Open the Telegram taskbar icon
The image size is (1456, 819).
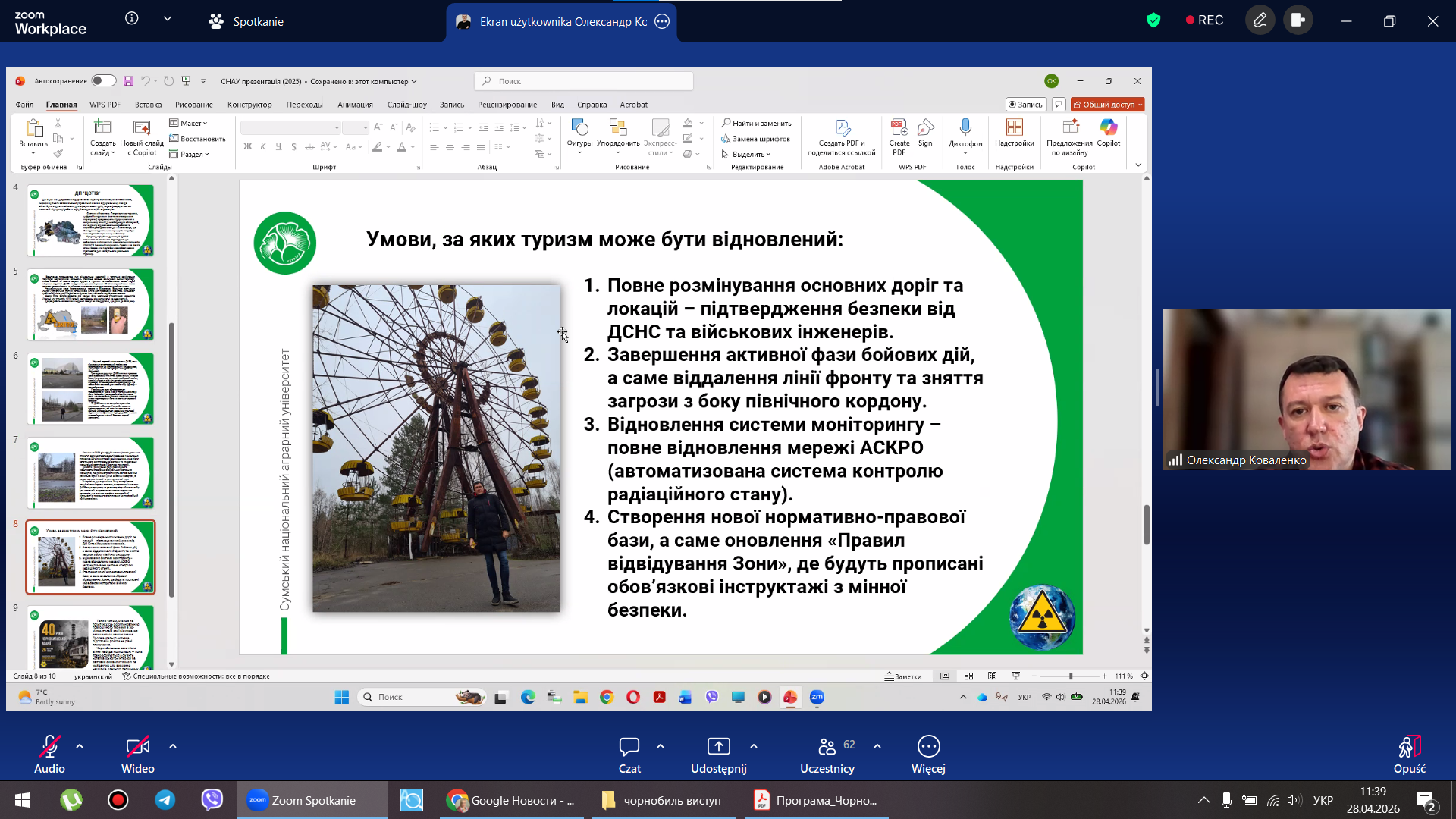[165, 800]
